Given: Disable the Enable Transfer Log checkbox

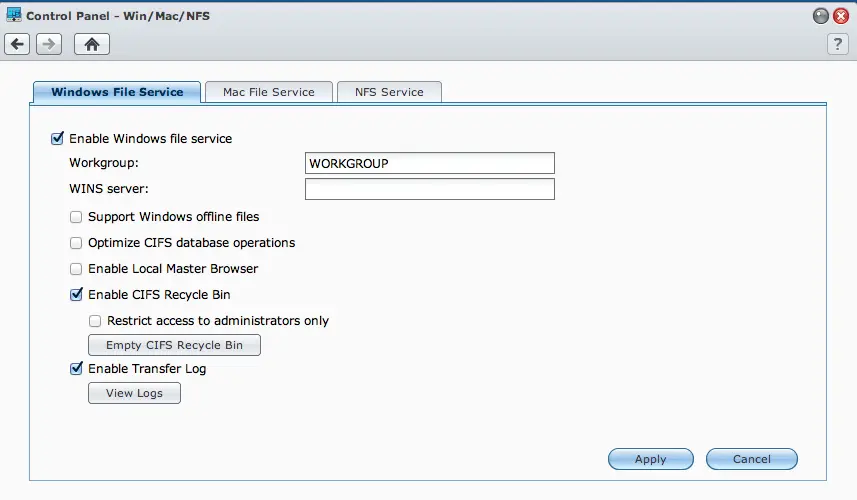Looking at the screenshot, I should click(x=76, y=369).
